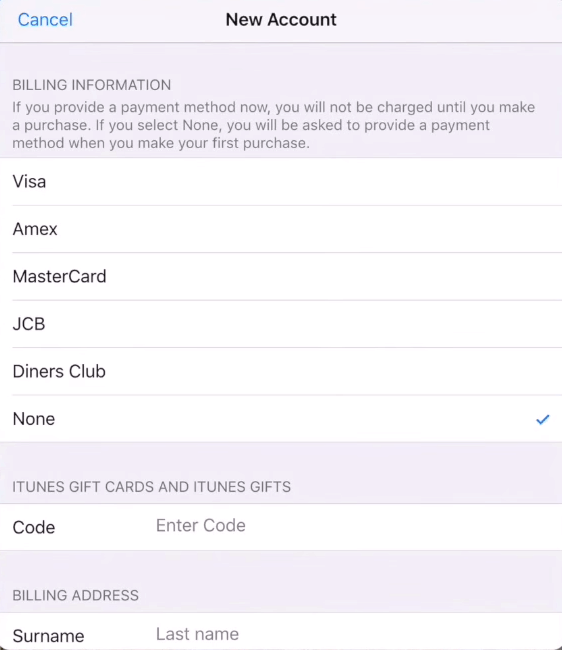Choose the Diners Club option
562x650 pixels.
[x=281, y=371]
